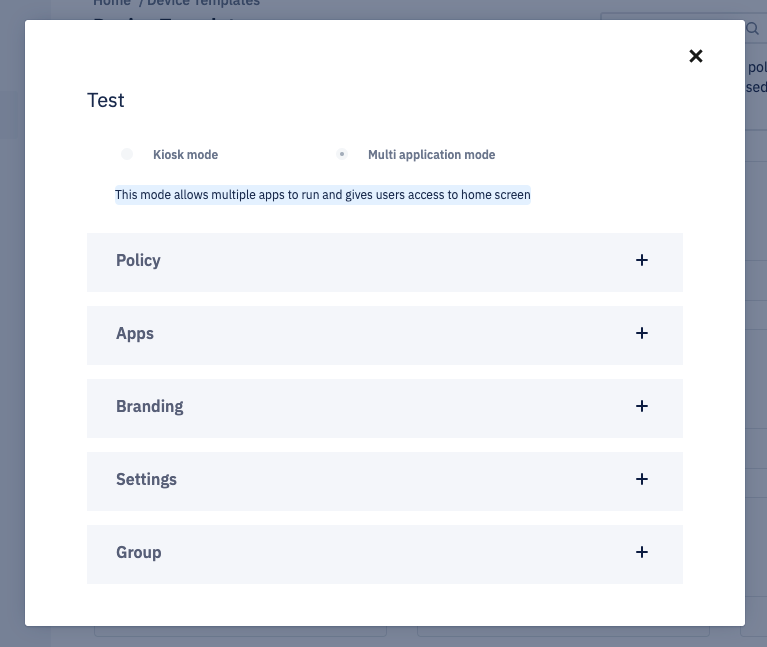Click the plus icon in Settings row
The image size is (767, 647).
tap(642, 479)
